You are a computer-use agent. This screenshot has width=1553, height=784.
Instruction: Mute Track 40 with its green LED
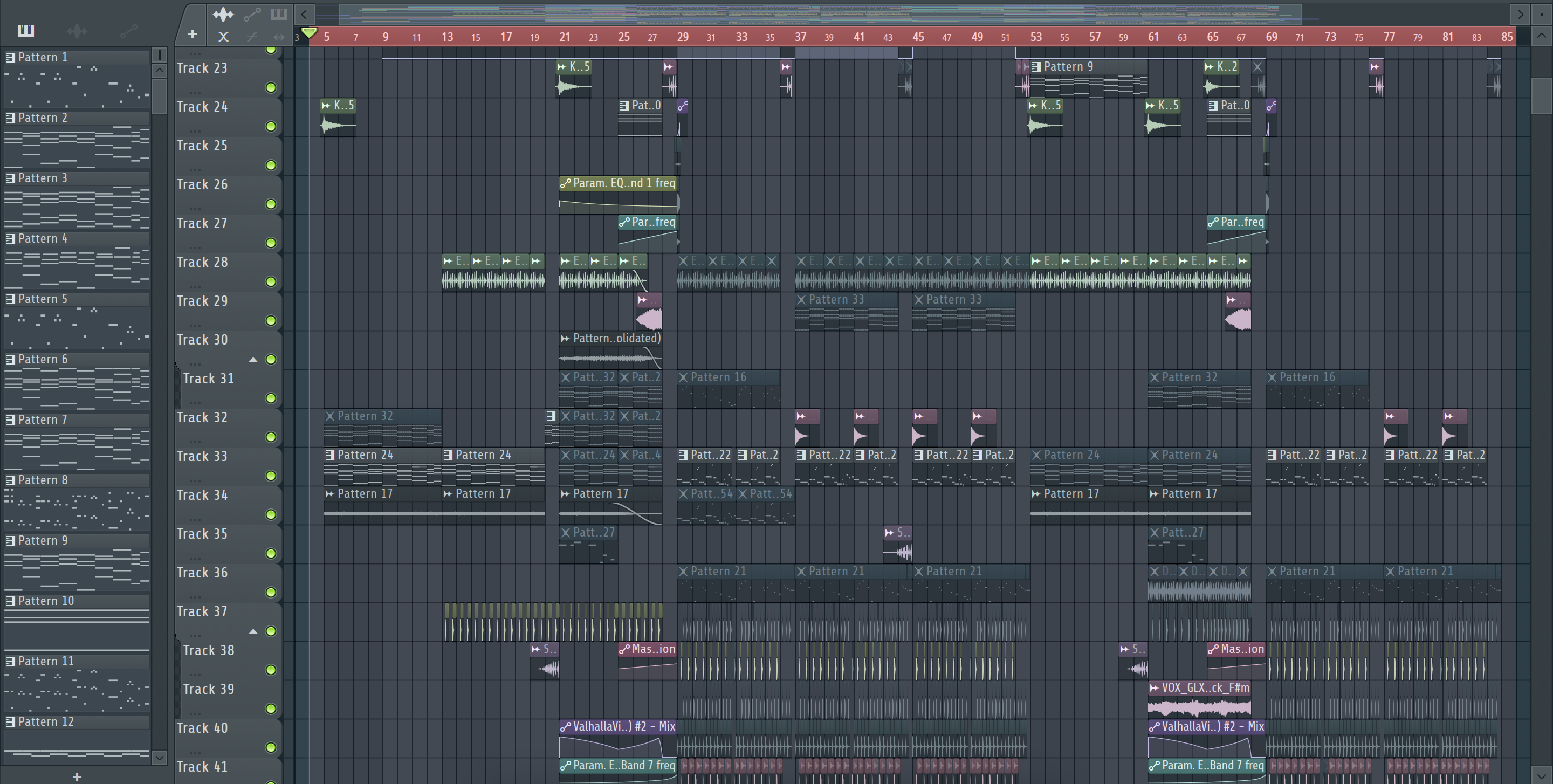pyautogui.click(x=271, y=748)
